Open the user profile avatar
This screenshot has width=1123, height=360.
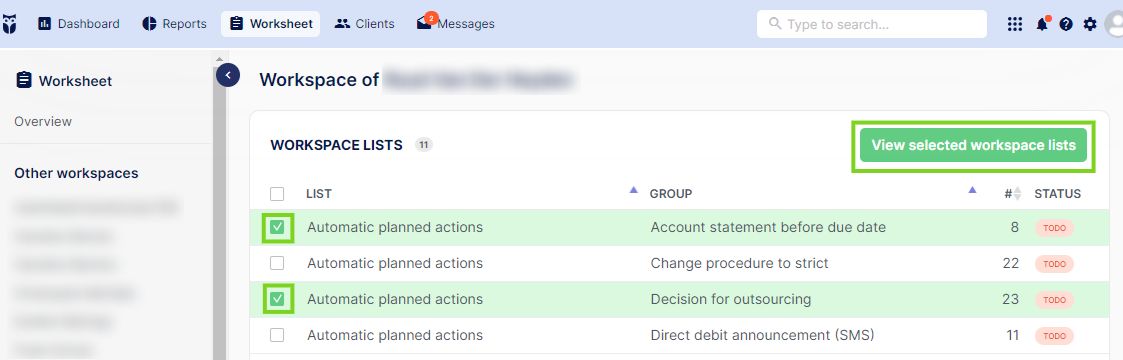click(1114, 24)
